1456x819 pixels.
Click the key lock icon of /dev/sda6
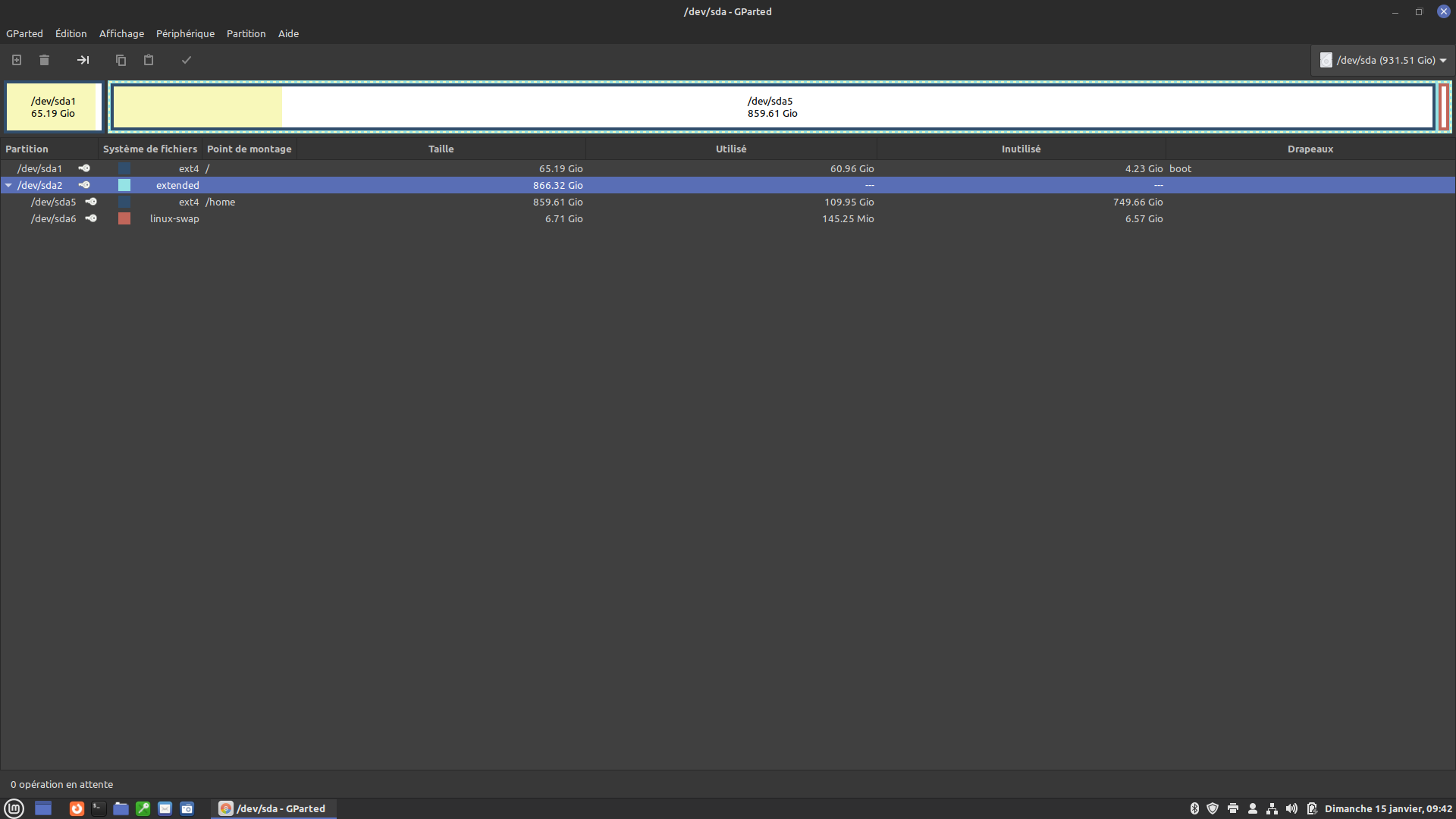coord(91,218)
